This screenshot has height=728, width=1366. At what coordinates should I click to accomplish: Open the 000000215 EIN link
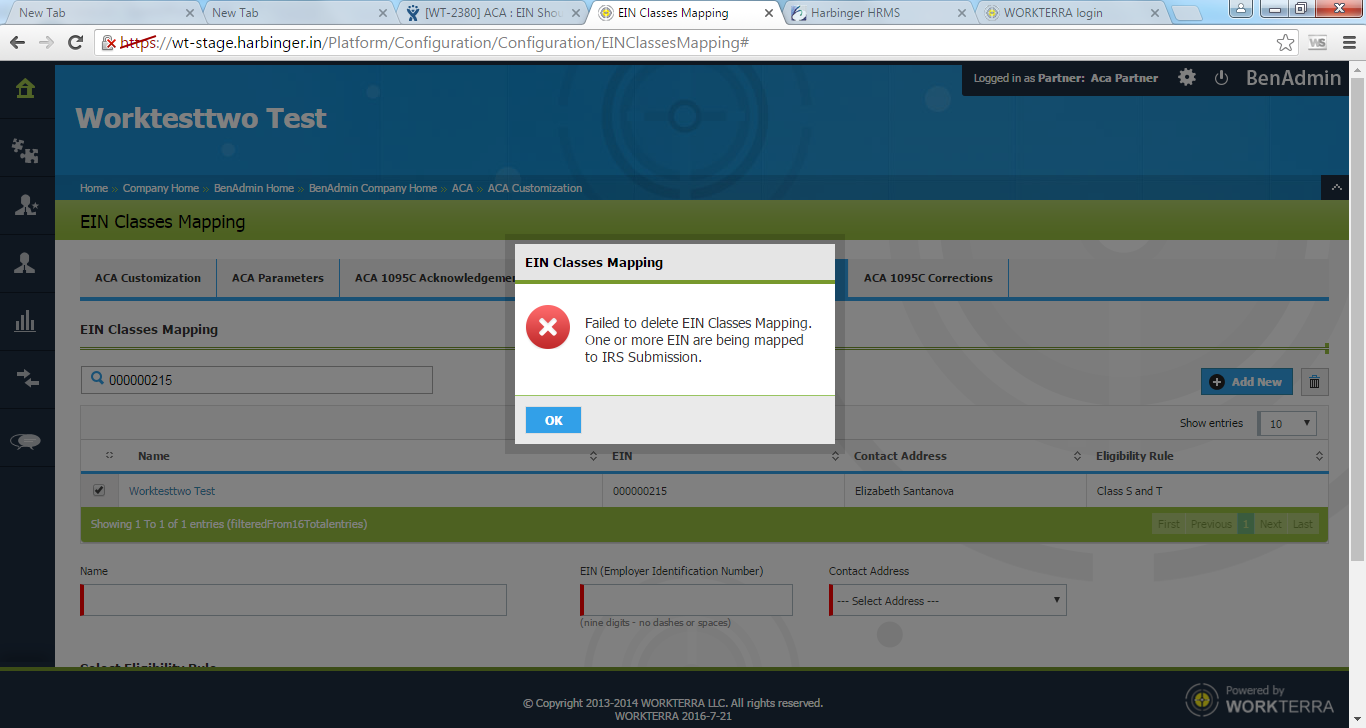click(640, 491)
